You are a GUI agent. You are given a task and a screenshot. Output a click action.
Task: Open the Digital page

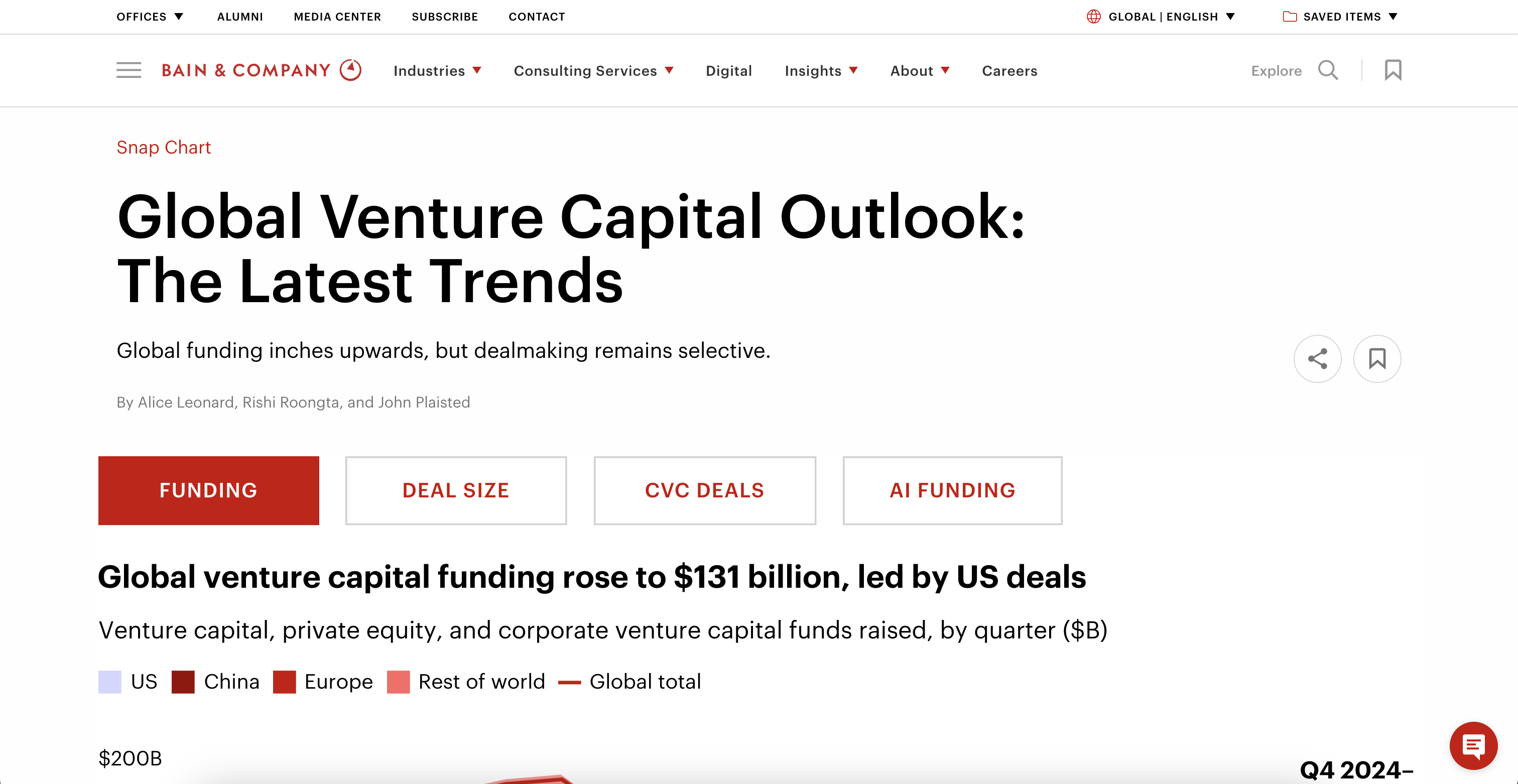pyautogui.click(x=728, y=71)
